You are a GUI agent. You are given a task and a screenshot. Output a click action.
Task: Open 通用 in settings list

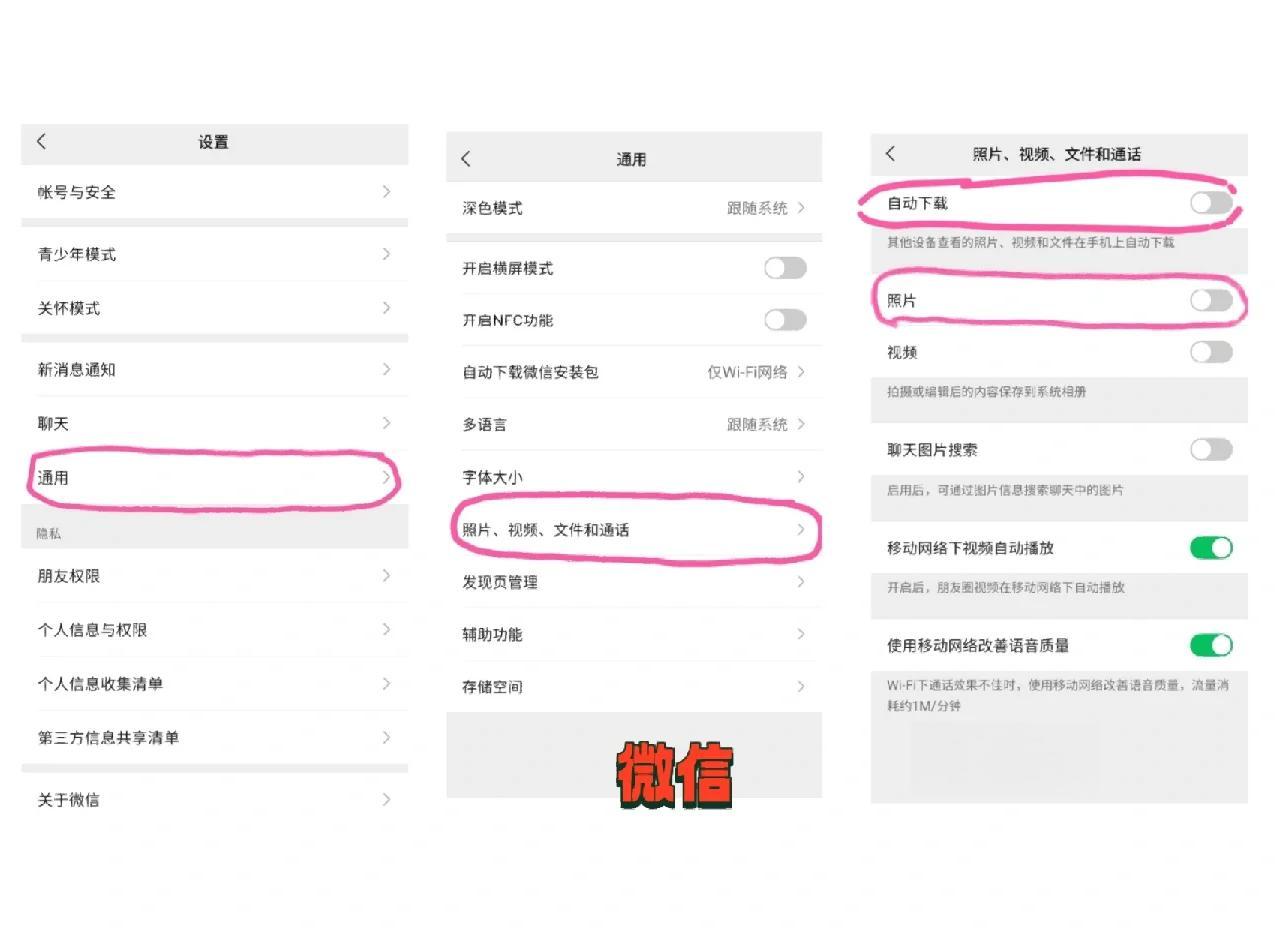coord(214,478)
